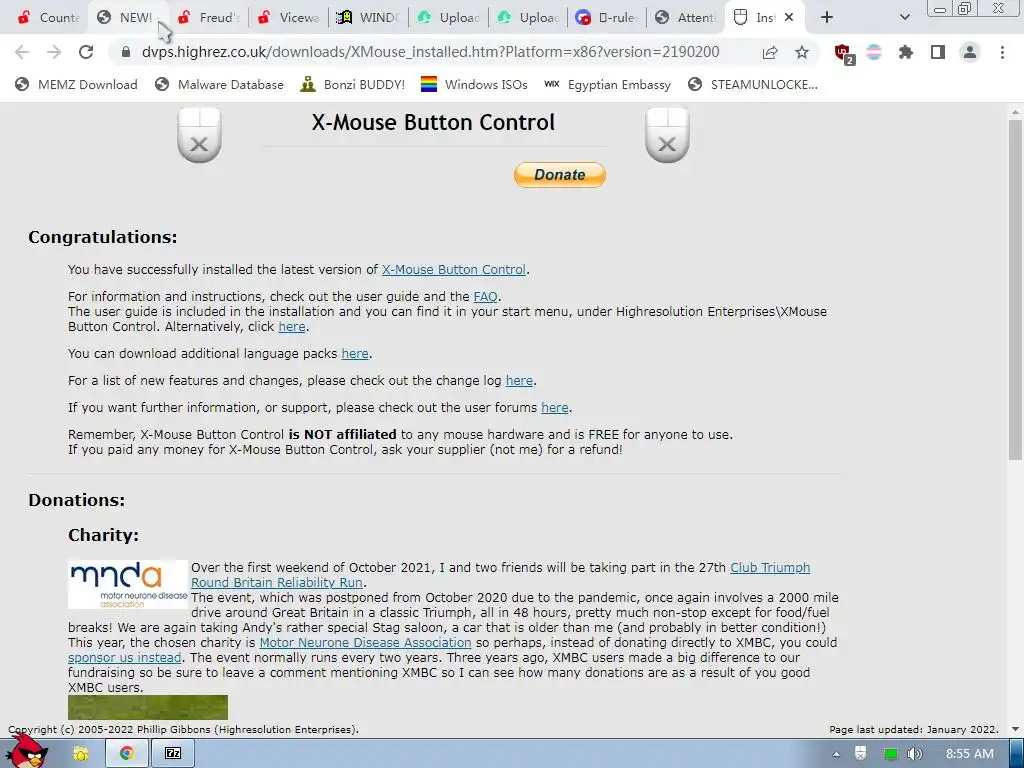This screenshot has height=768, width=1024.
Task: Open X-Mouse Button Control link
Action: tap(453, 270)
